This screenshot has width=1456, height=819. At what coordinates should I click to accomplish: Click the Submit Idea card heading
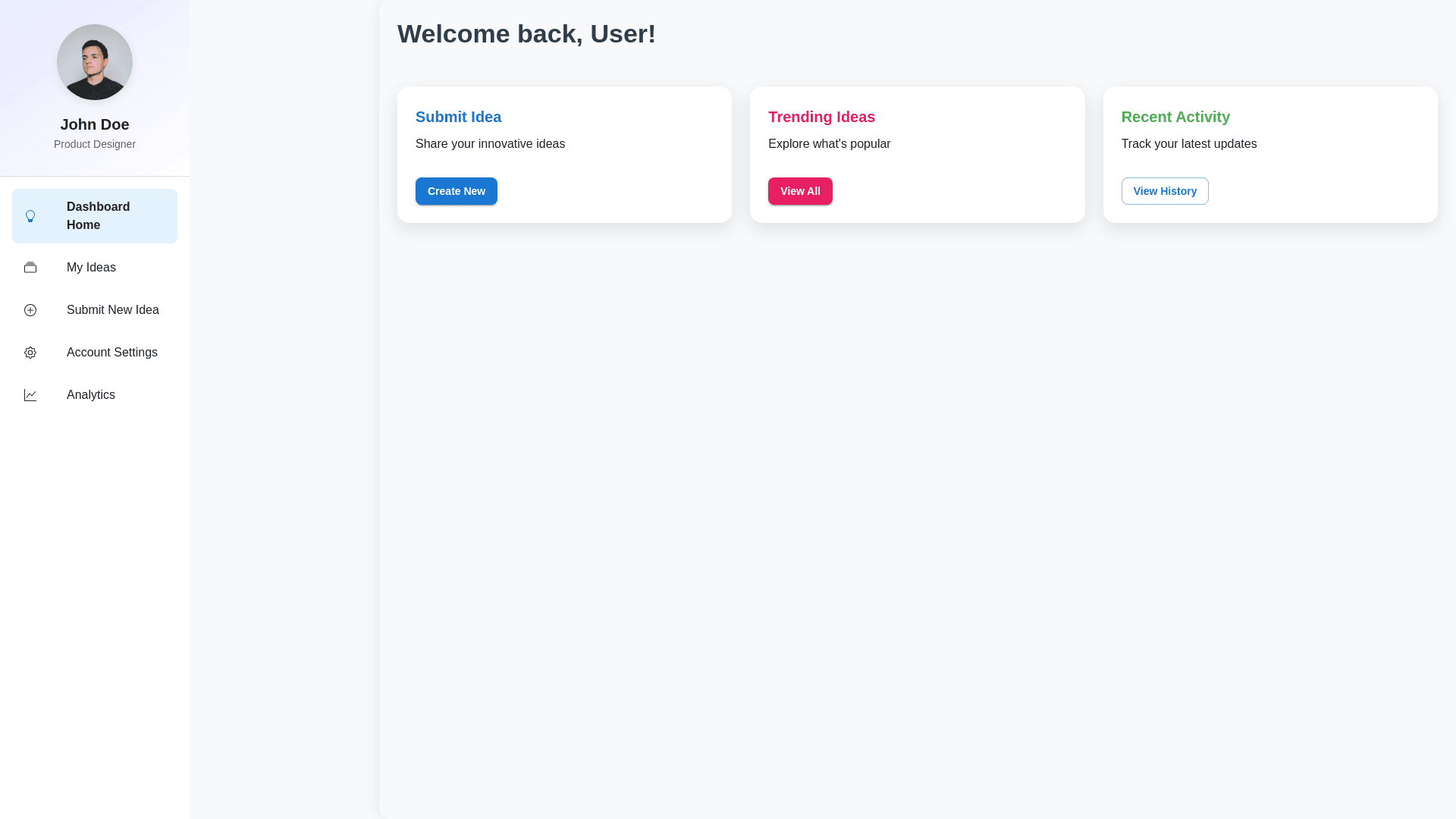tap(458, 117)
